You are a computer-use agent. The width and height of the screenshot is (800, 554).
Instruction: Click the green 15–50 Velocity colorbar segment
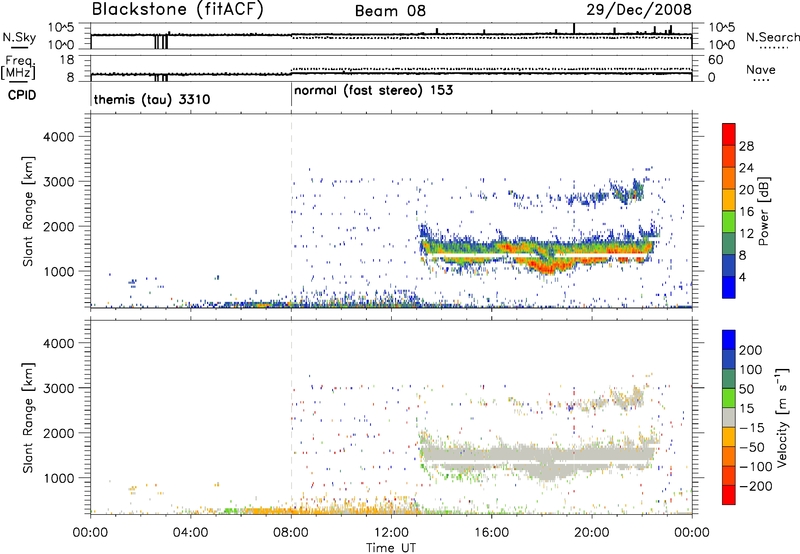pyautogui.click(x=729, y=399)
